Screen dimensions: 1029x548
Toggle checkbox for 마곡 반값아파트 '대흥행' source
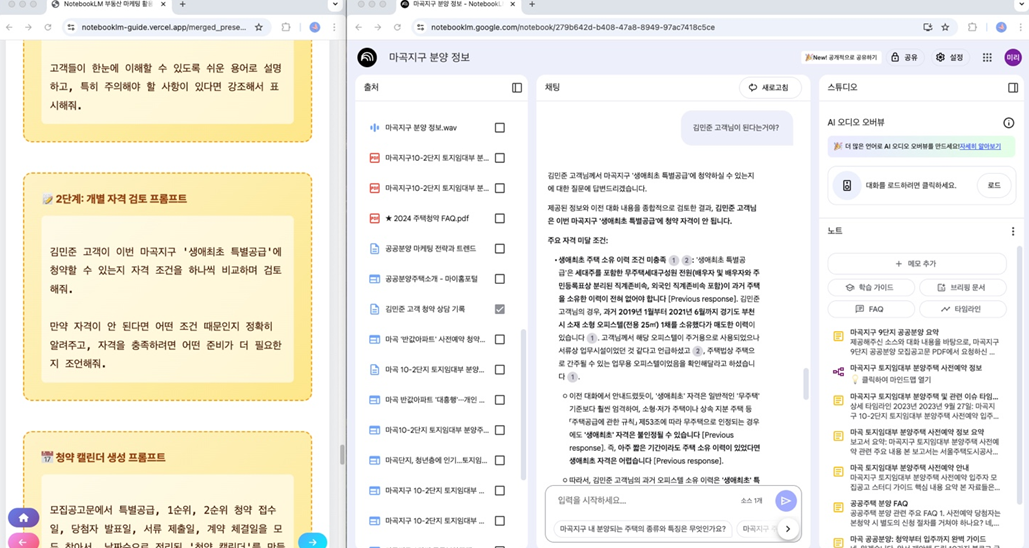click(x=499, y=400)
